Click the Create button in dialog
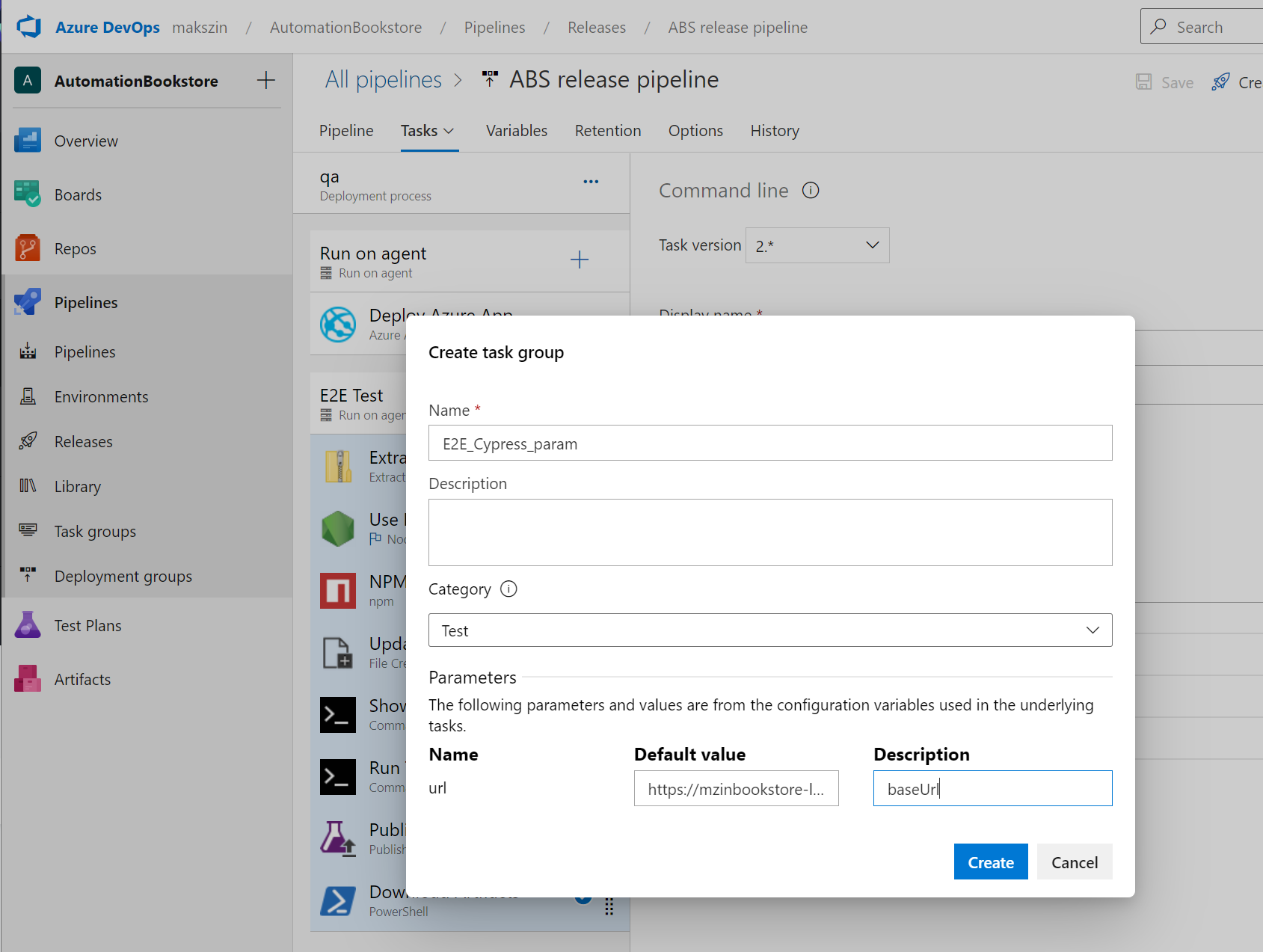The width and height of the screenshot is (1263, 952). (x=990, y=862)
